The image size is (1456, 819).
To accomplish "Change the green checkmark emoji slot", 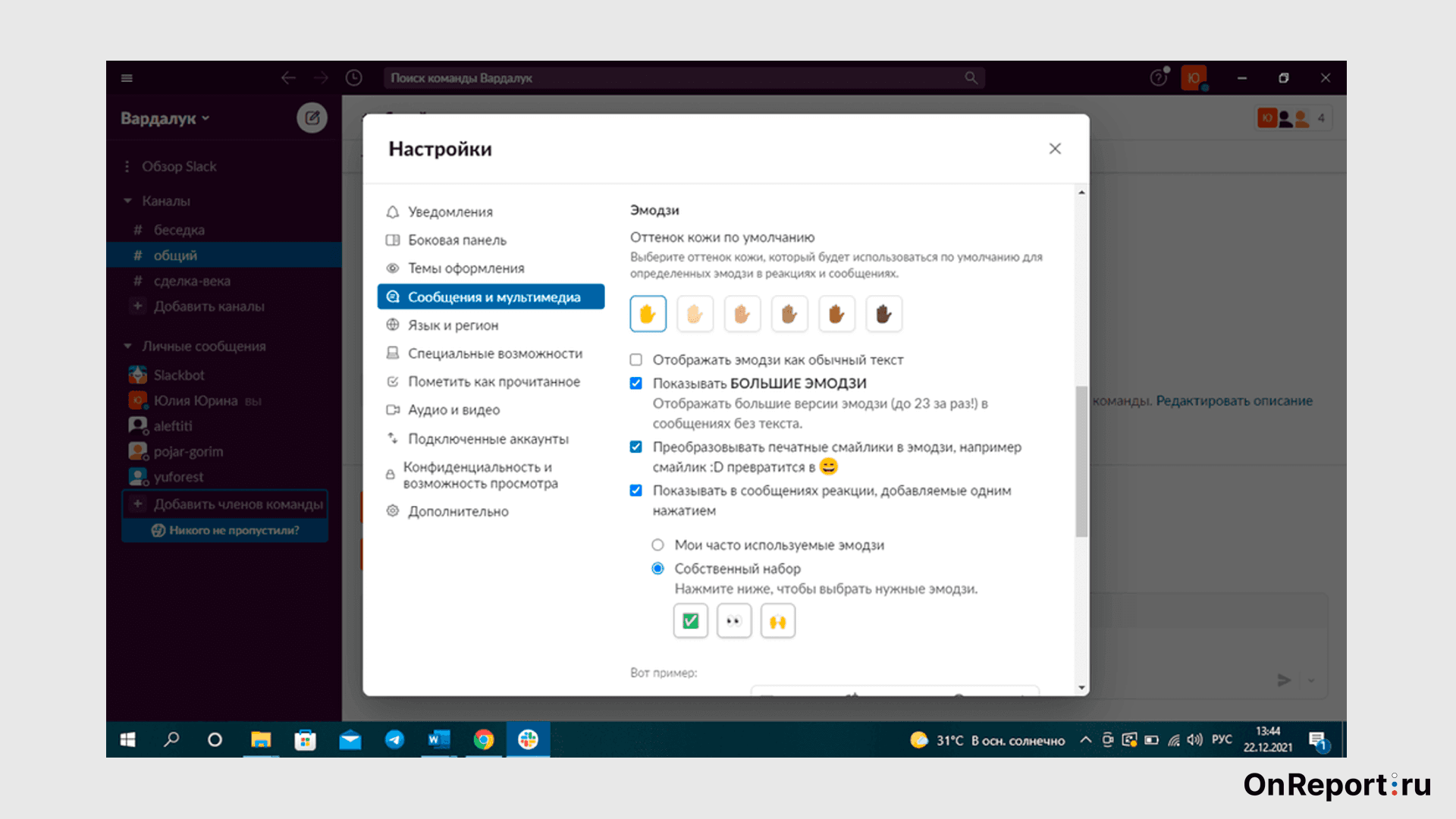I will click(690, 621).
